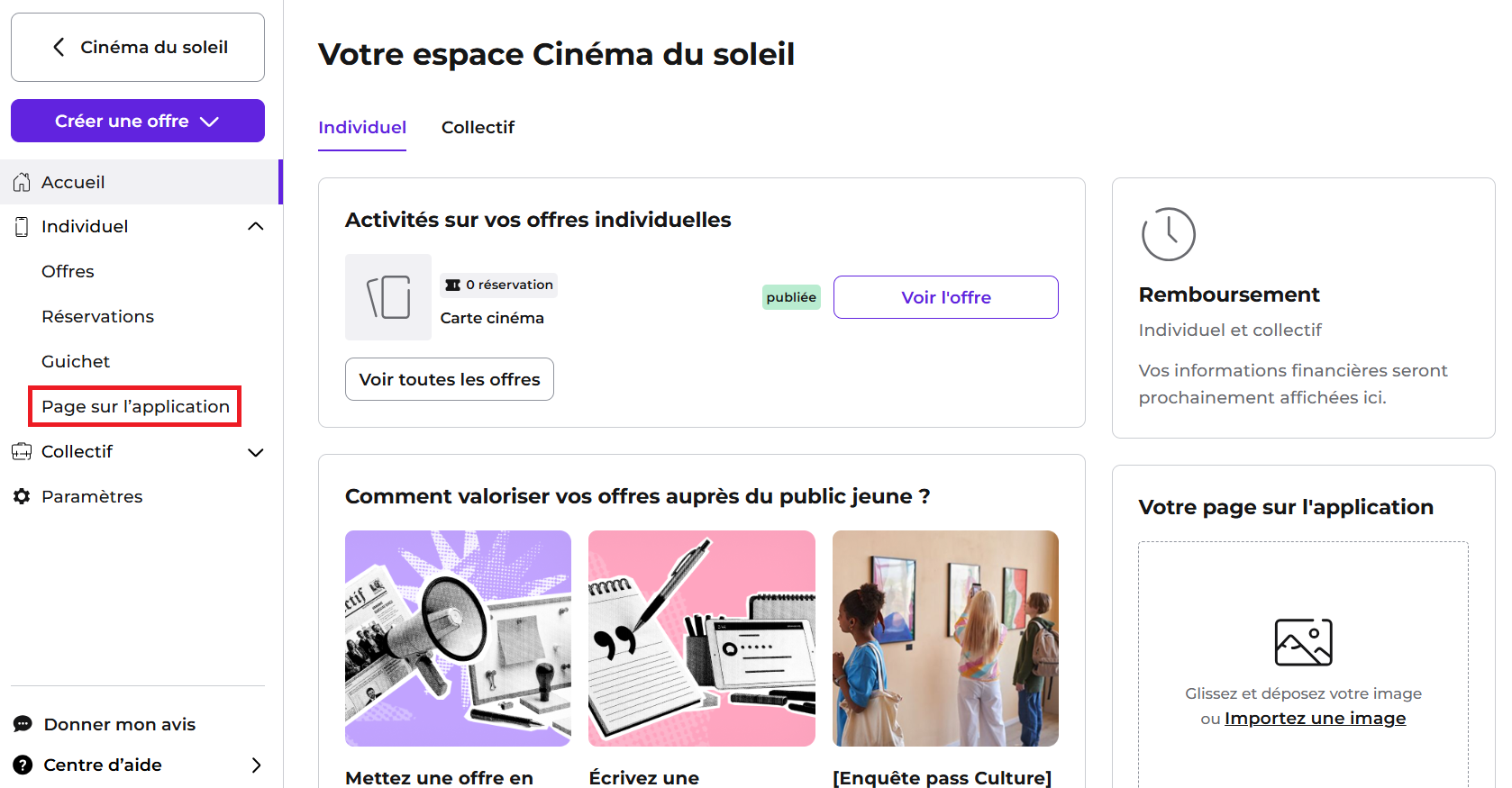Image resolution: width=1512 pixels, height=788 pixels.
Task: Click the 0 réservation badge text
Action: click(x=509, y=285)
